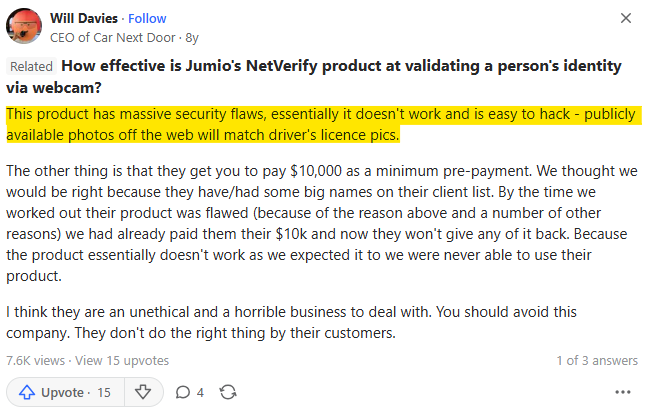This screenshot has width=646, height=410.
Task: Go to '1 of 3 answers' indicator
Action: click(x=597, y=360)
